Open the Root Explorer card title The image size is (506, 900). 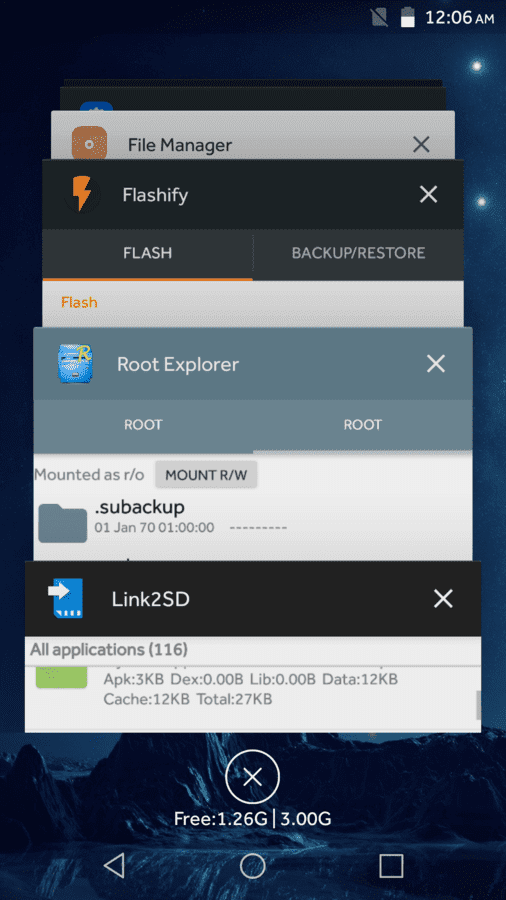coord(178,364)
